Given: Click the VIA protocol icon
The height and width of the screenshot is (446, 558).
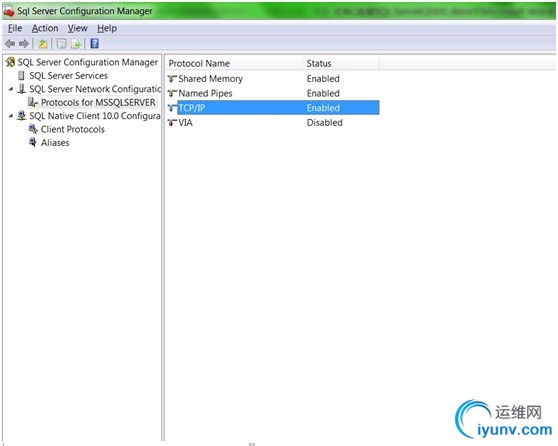Looking at the screenshot, I should [172, 122].
